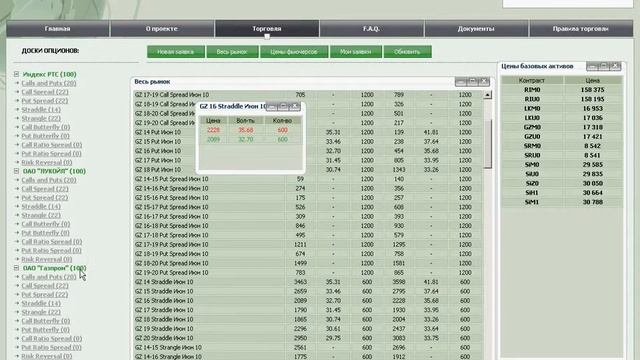
Task: Select the GZ 20 Straddle Июн 10 row
Action: pyautogui.click(x=308, y=338)
